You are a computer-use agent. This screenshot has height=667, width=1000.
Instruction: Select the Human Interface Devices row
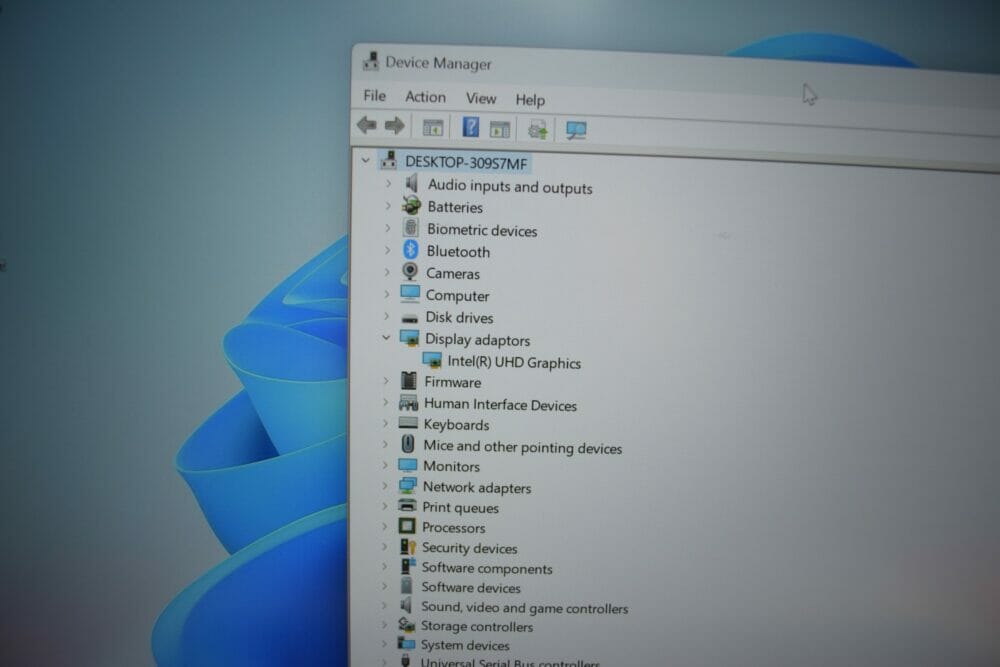(501, 405)
